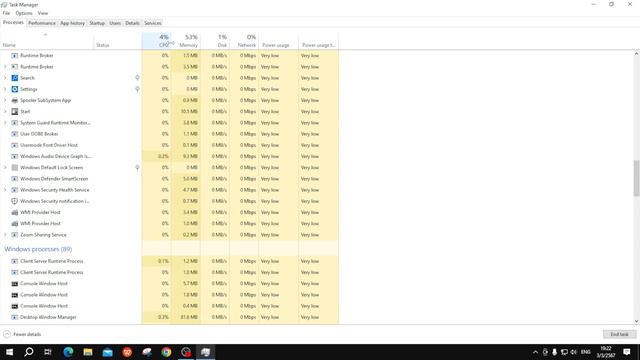
Task: Select Windows Defender SmartScreen row
Action: click(x=169, y=179)
